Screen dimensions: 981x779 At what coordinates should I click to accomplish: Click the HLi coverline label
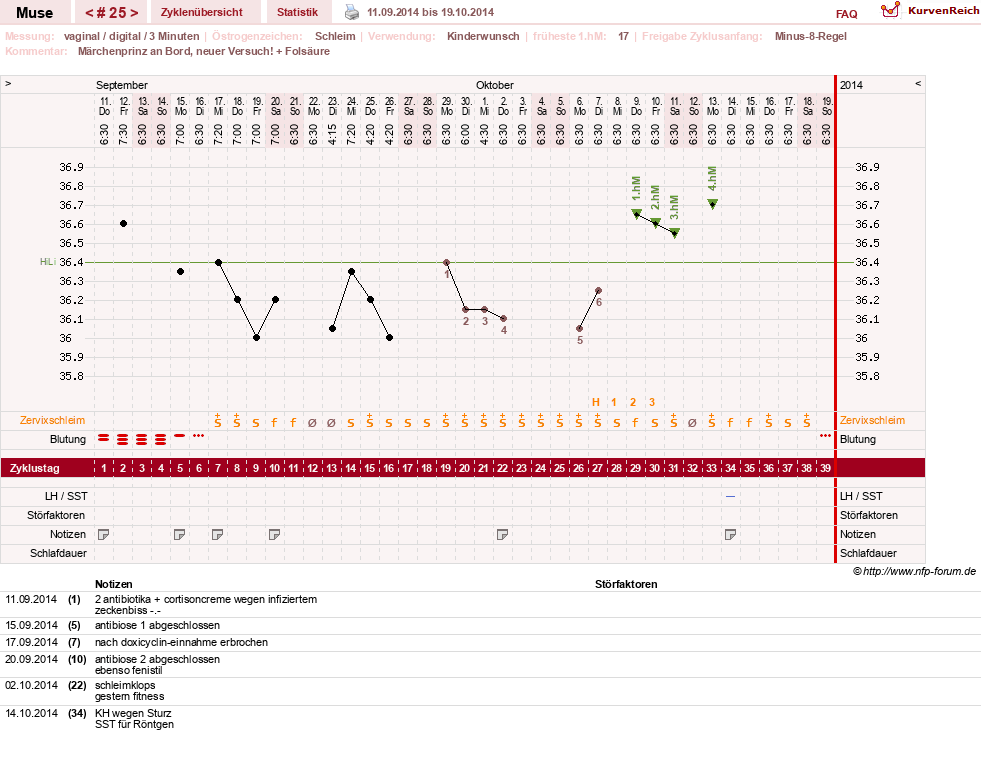pyautogui.click(x=48, y=262)
